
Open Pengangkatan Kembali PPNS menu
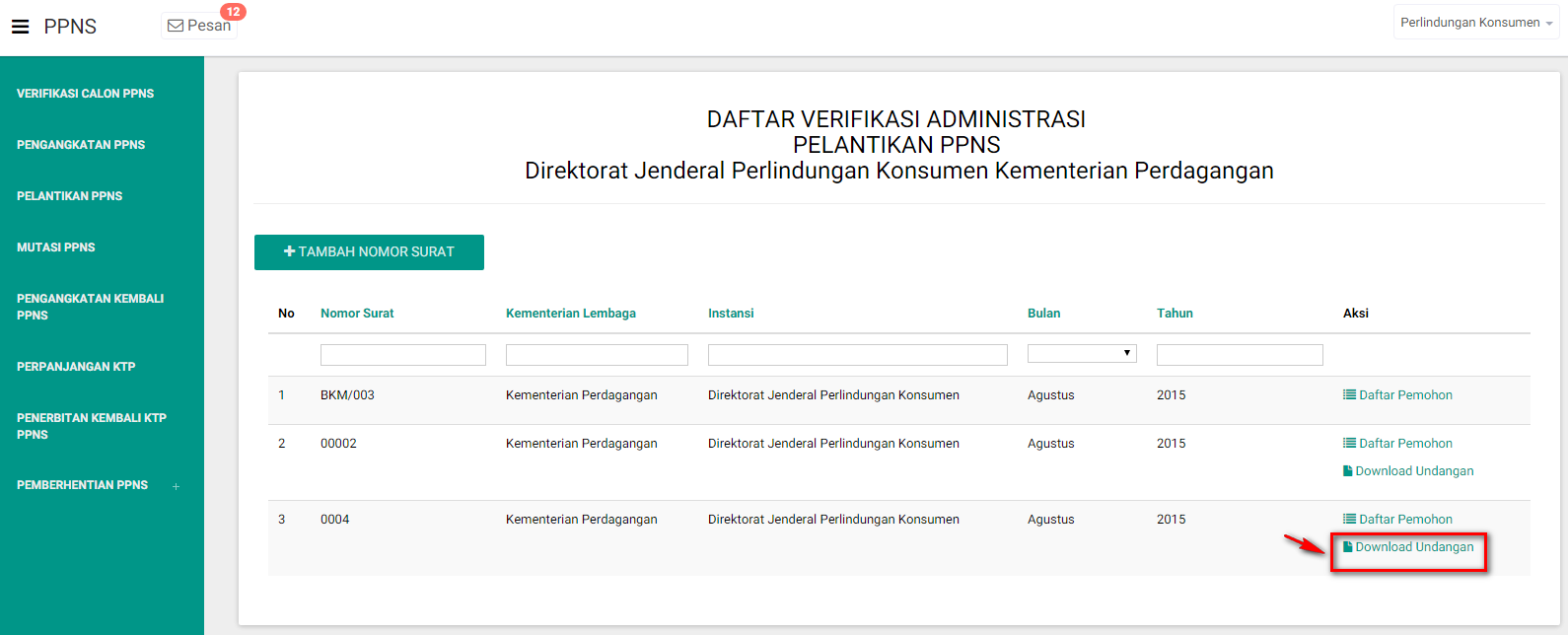point(91,307)
